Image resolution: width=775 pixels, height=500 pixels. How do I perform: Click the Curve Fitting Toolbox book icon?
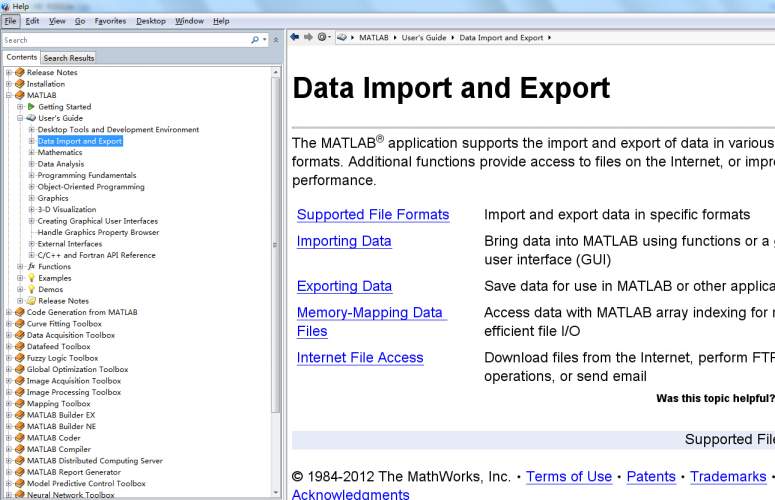(x=20, y=324)
